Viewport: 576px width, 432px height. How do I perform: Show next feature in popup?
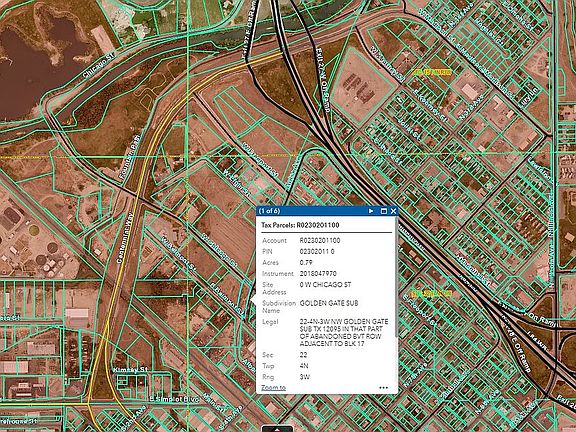(x=371, y=211)
